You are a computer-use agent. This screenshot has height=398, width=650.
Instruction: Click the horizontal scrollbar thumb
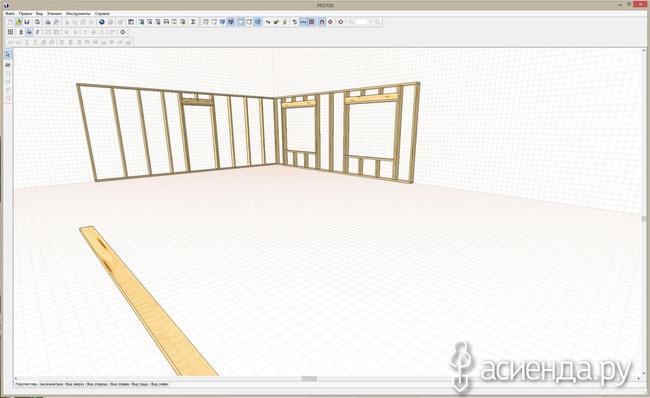[x=309, y=379]
